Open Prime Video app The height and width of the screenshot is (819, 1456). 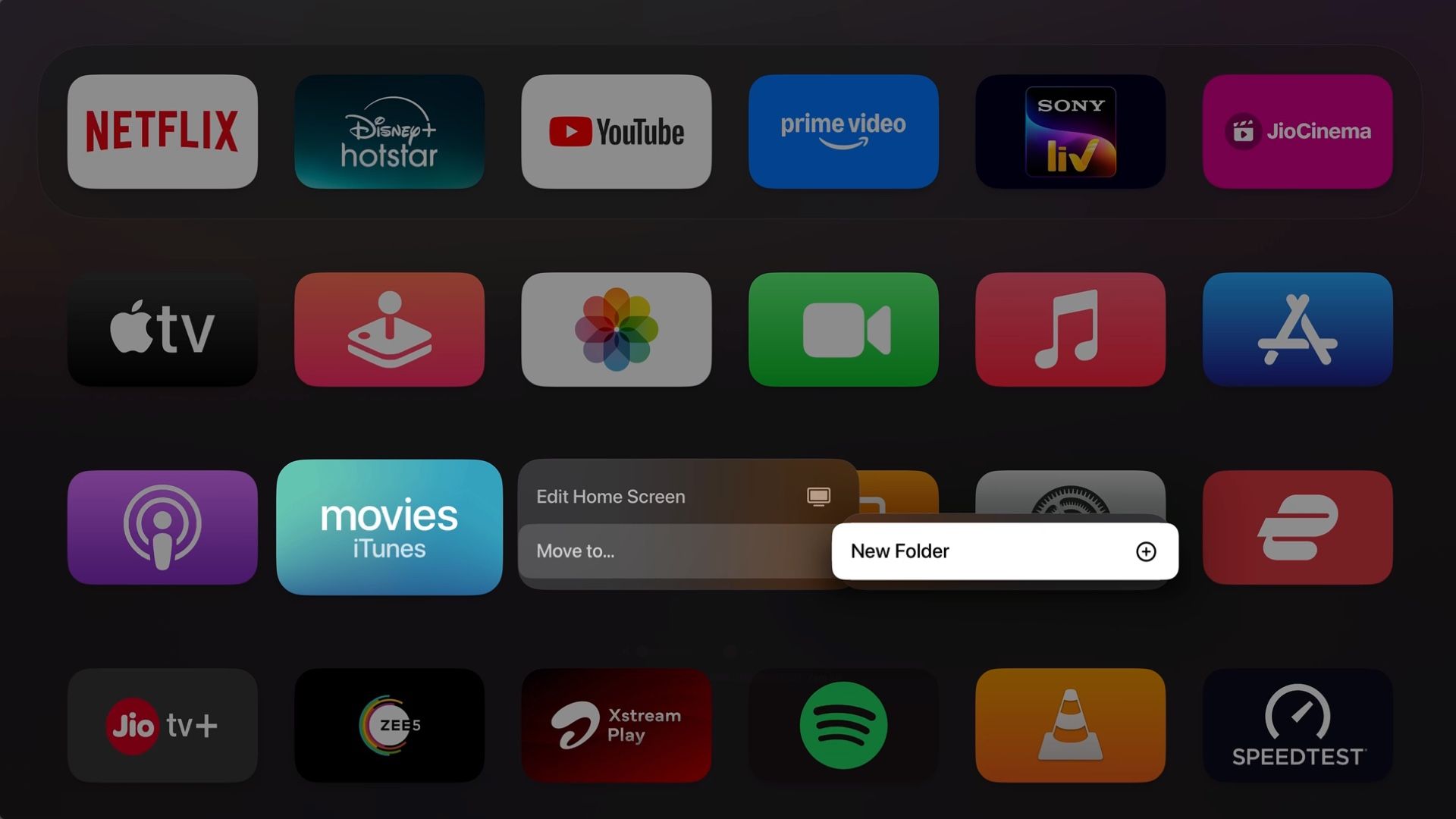843,131
